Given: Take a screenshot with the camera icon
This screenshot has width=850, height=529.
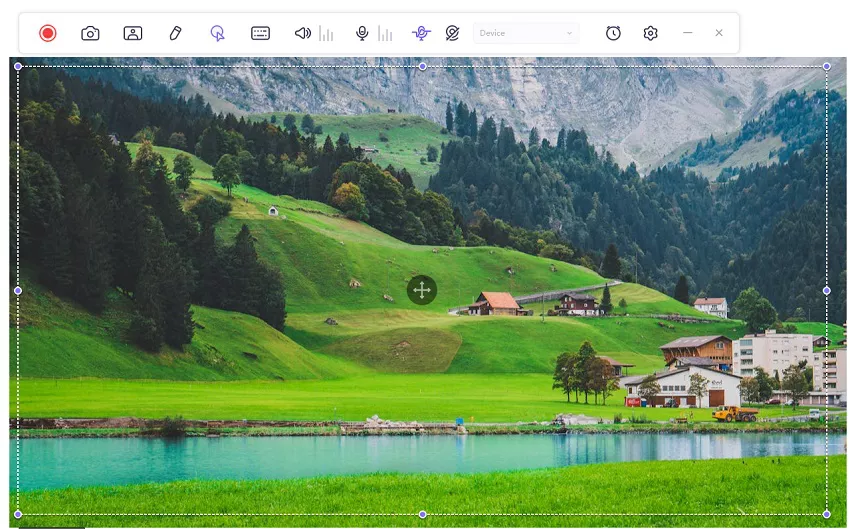Looking at the screenshot, I should (x=90, y=33).
